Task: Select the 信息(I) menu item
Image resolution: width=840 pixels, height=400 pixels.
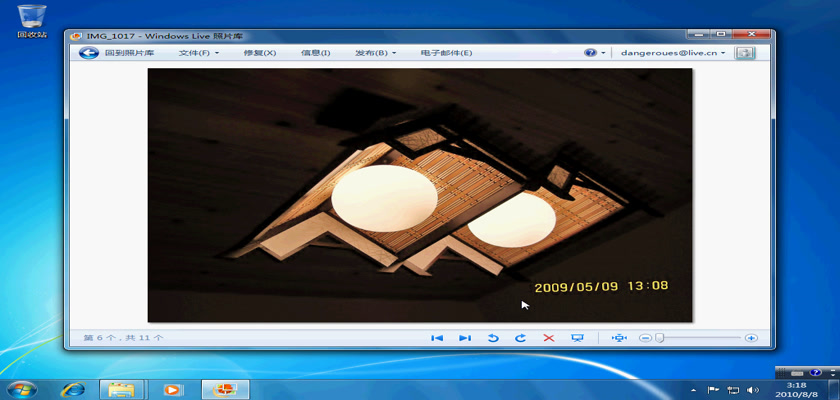Action: click(315, 53)
